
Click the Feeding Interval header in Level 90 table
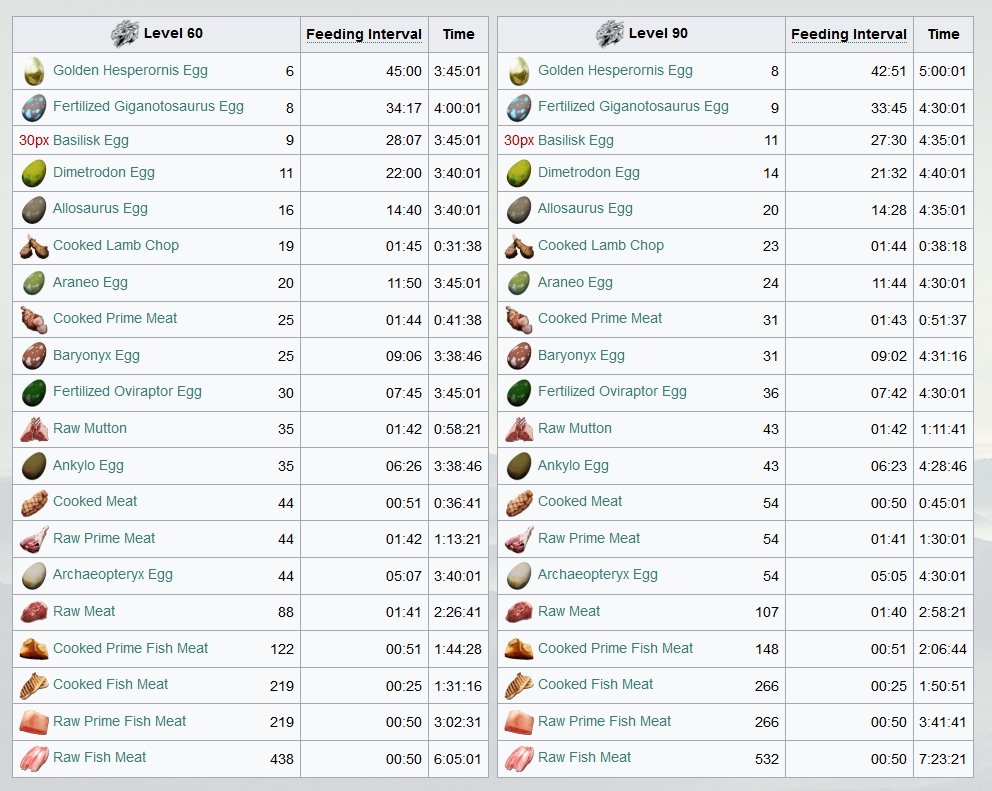(849, 34)
